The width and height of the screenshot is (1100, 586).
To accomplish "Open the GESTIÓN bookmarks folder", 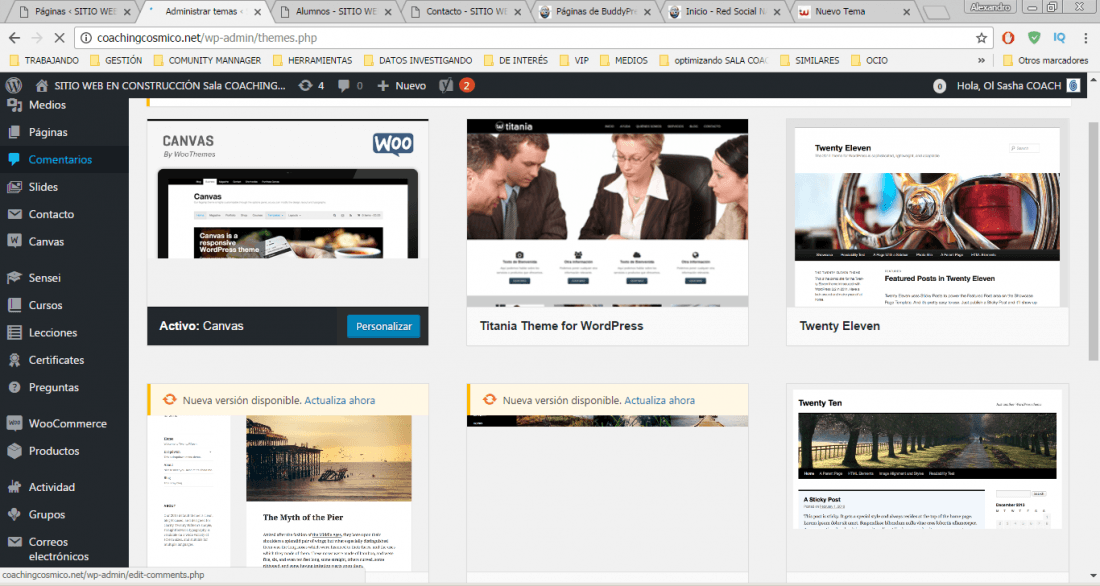I will [116, 60].
